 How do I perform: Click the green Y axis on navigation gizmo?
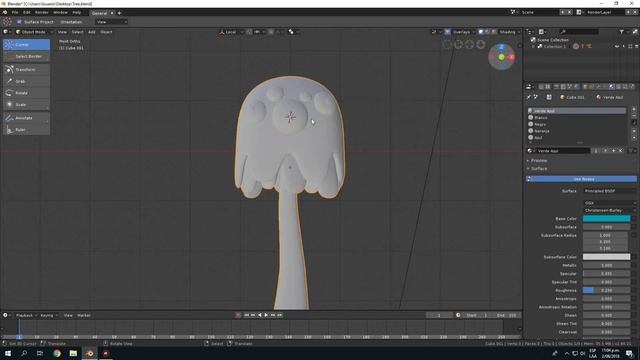502,57
